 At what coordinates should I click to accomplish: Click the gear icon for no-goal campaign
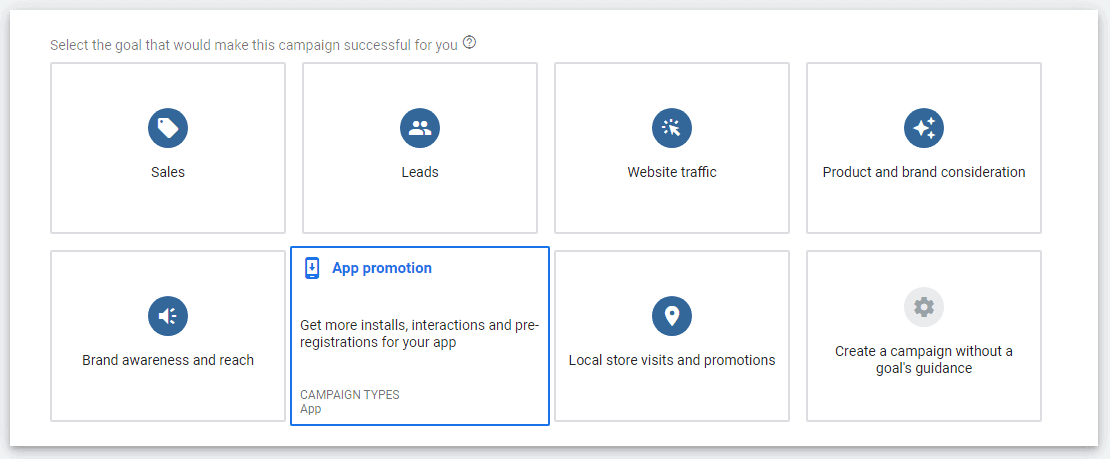924,307
